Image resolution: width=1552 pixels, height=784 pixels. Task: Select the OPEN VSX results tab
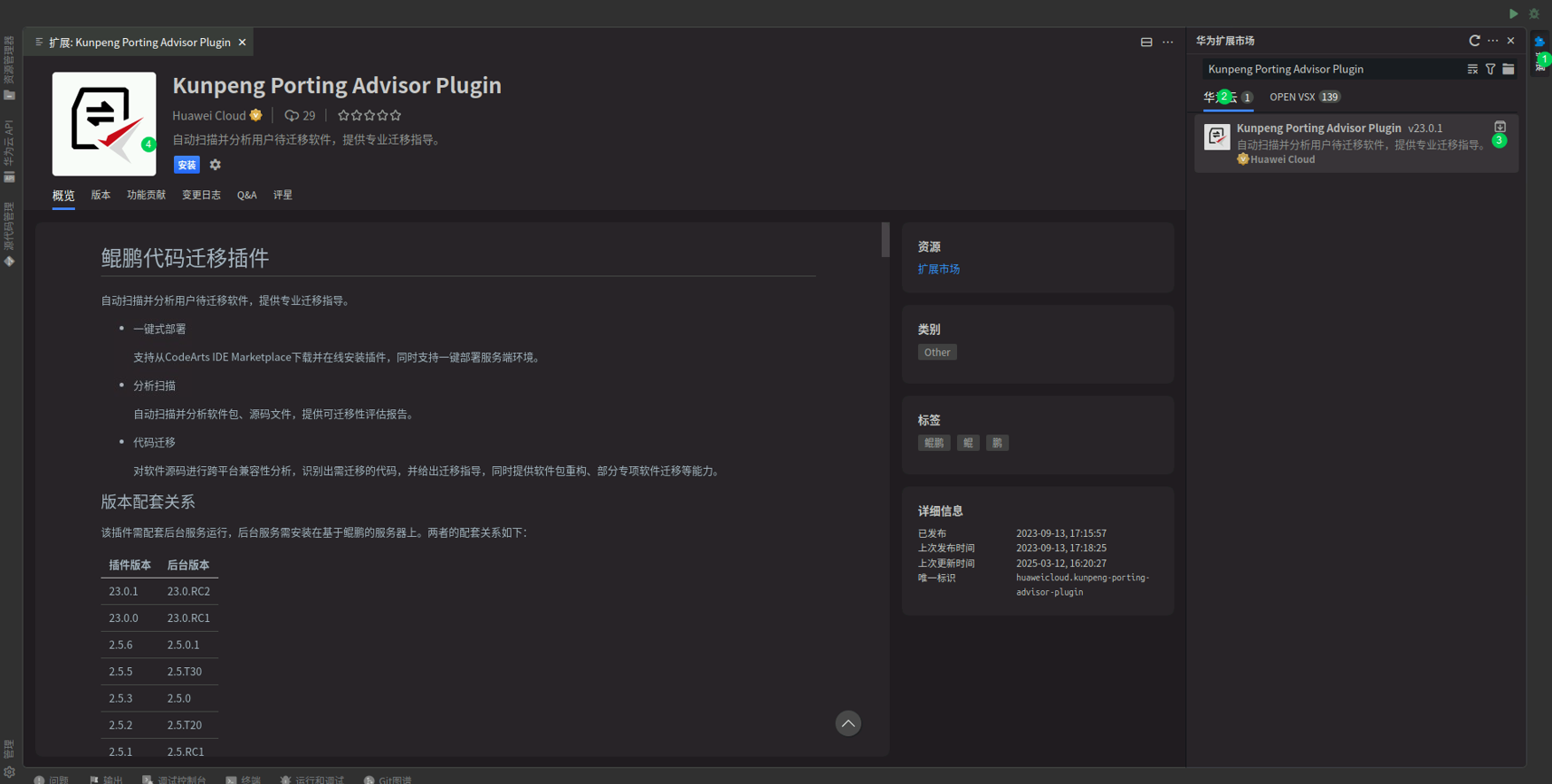[x=1304, y=97]
